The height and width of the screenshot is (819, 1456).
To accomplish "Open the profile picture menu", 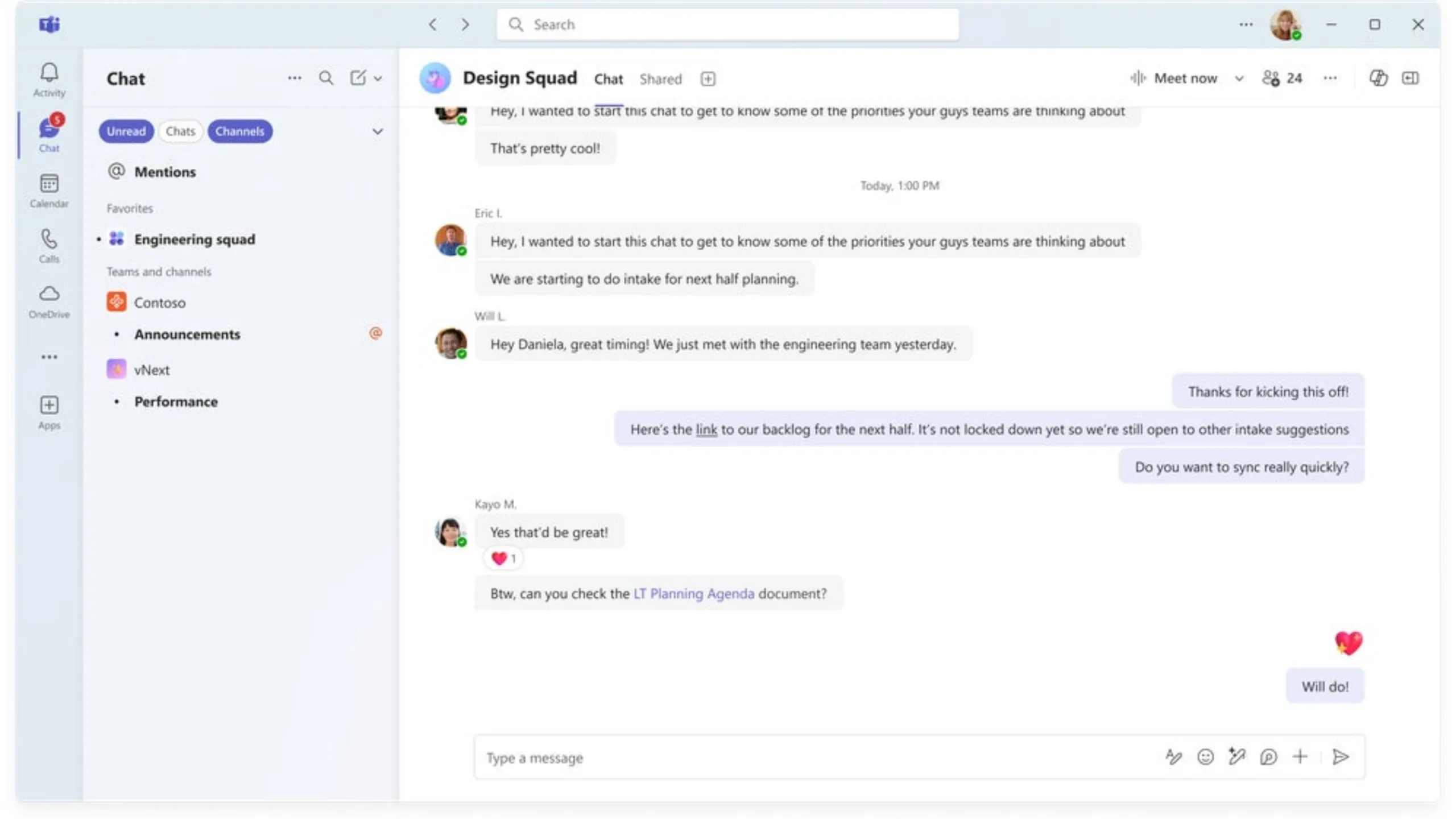I will 1285,25.
